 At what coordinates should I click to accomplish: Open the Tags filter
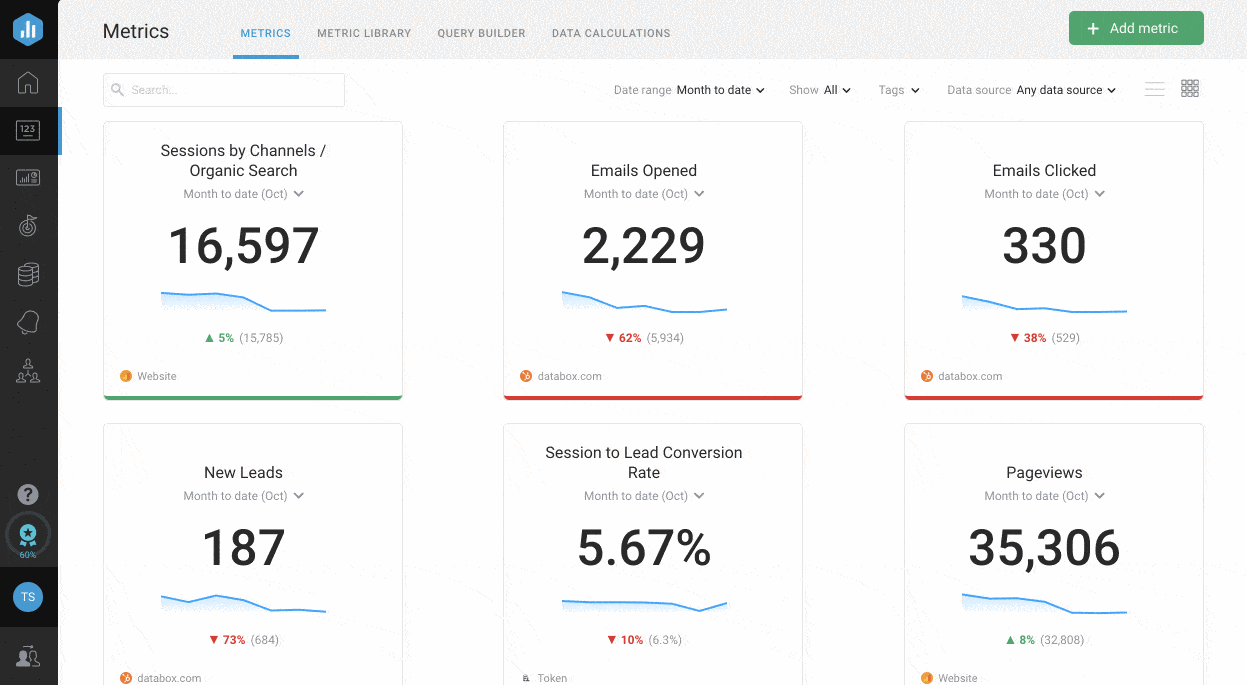pyautogui.click(x=898, y=90)
